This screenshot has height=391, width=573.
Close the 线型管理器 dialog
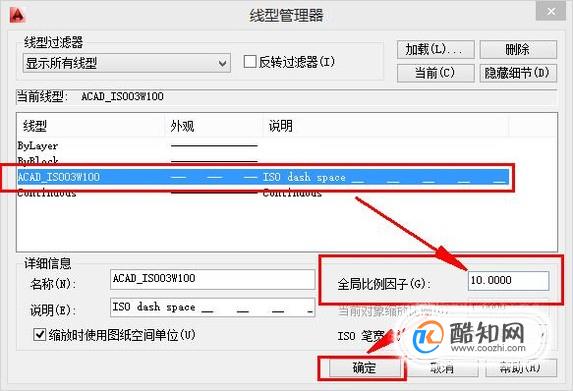click(551, 12)
